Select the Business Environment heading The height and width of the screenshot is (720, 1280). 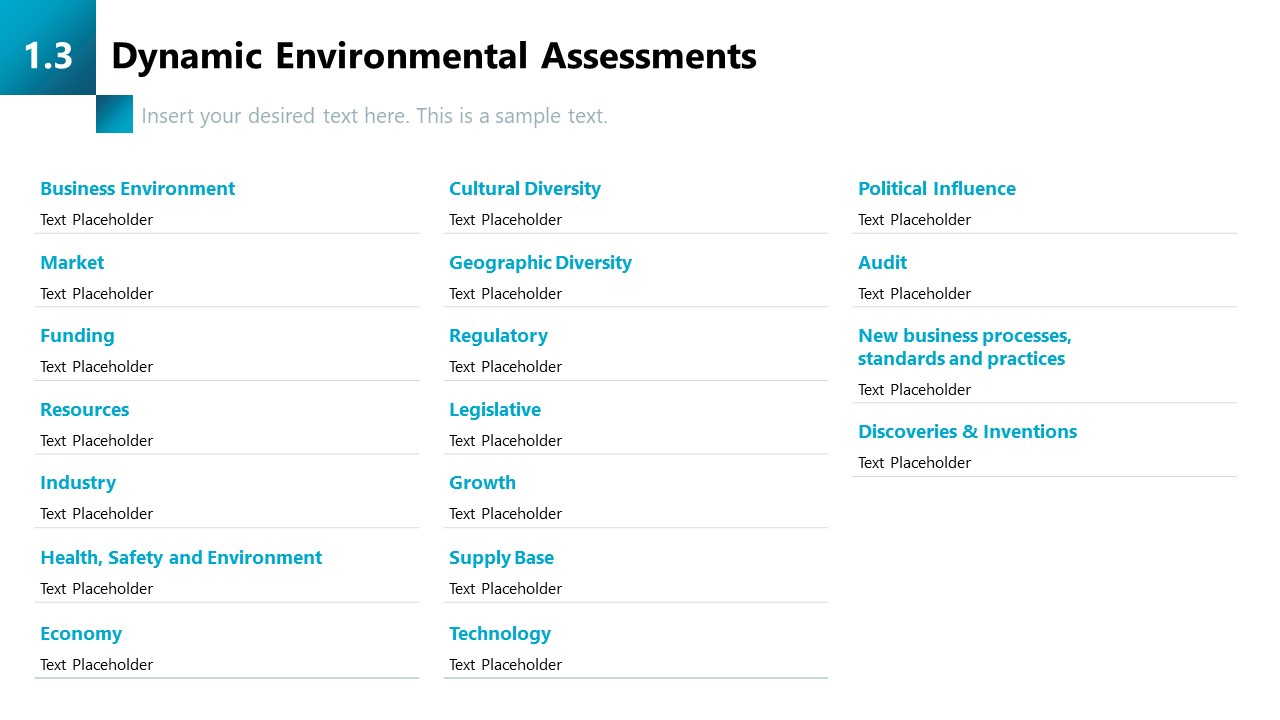137,189
